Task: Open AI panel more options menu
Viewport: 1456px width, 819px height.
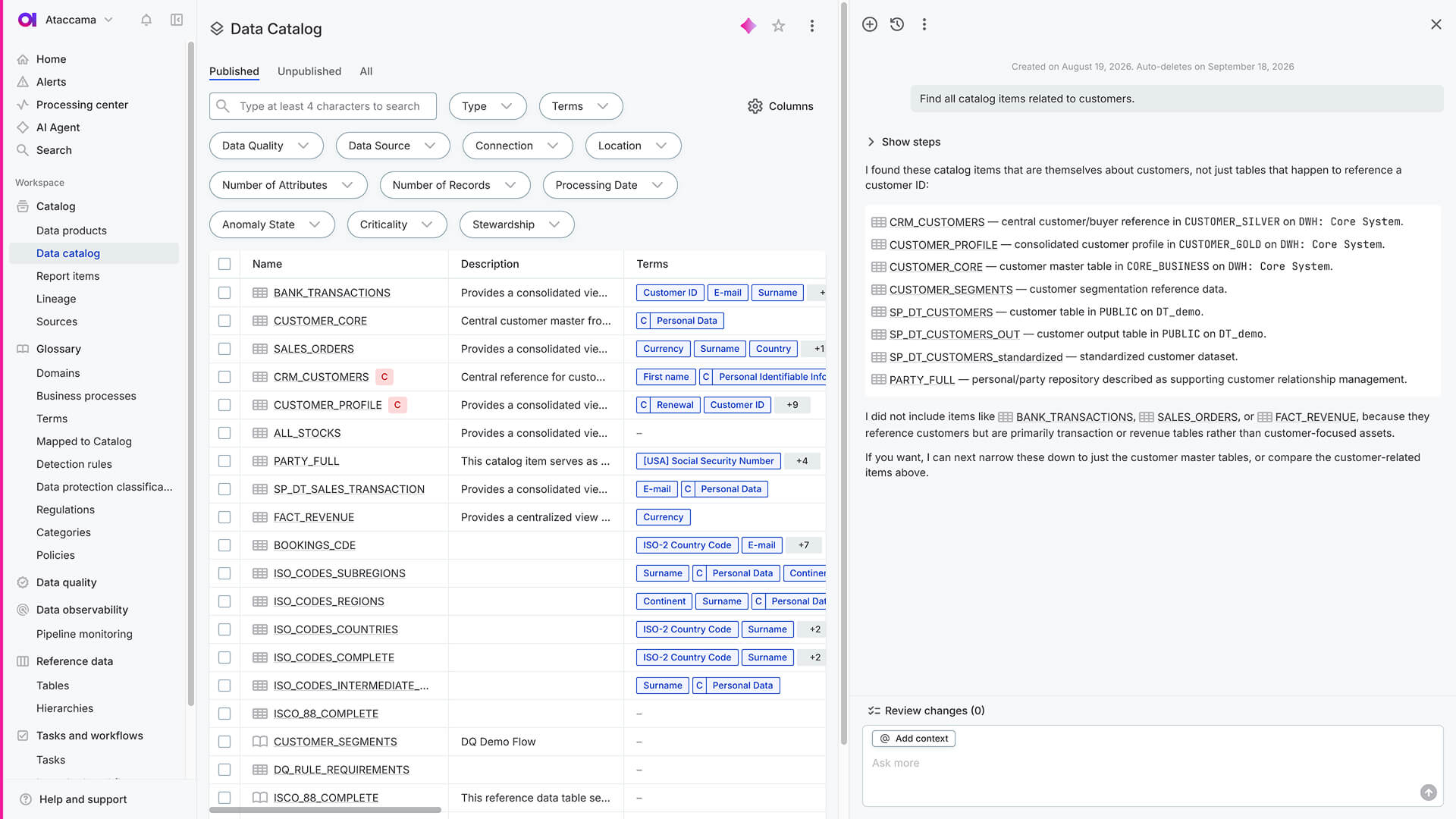Action: [x=924, y=24]
